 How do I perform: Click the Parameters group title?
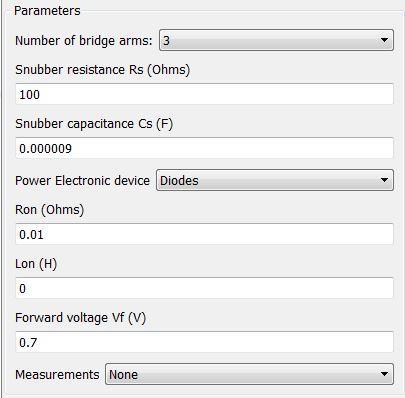47,11
